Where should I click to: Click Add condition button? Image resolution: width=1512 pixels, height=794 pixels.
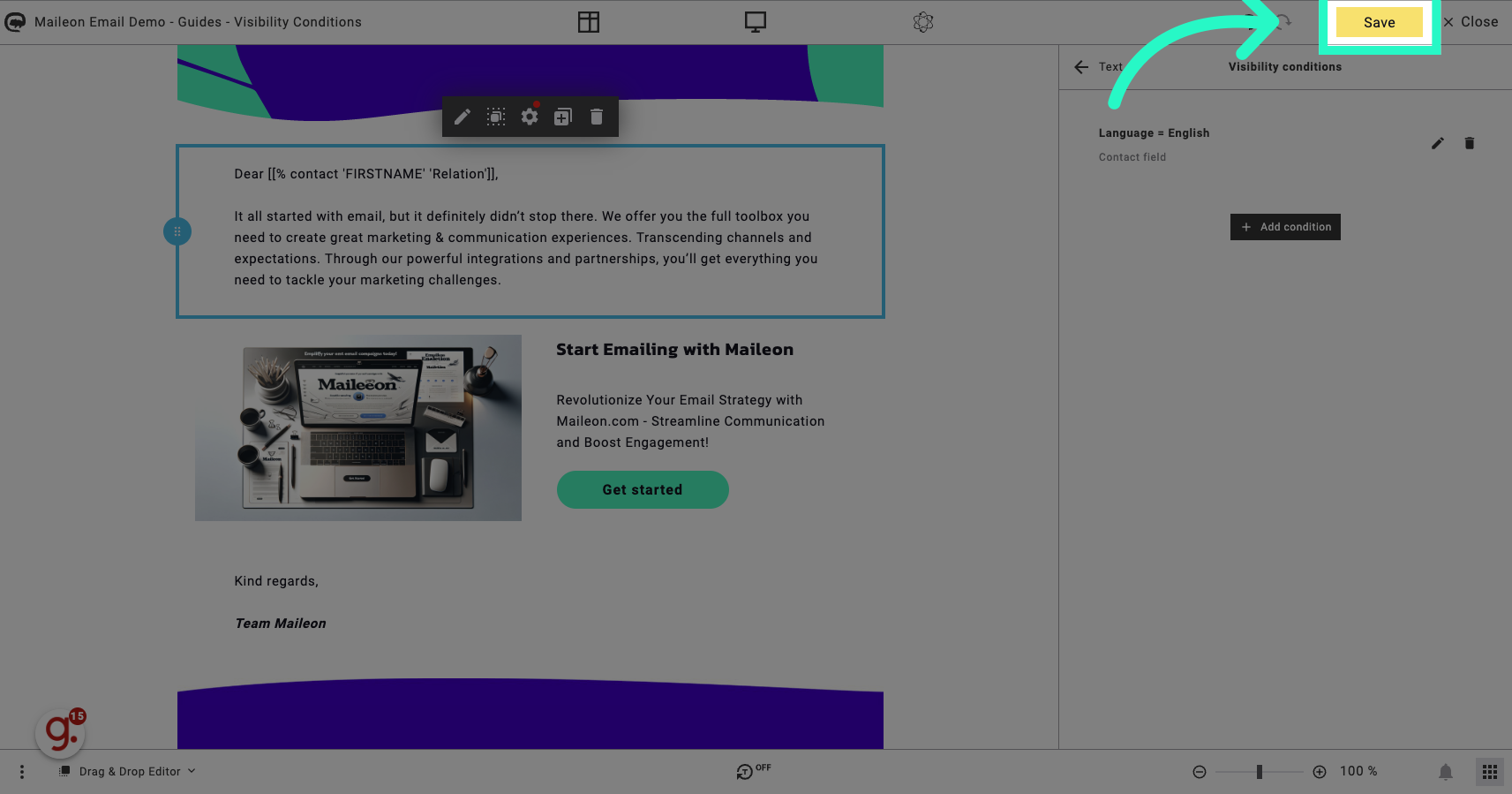[1285, 227]
